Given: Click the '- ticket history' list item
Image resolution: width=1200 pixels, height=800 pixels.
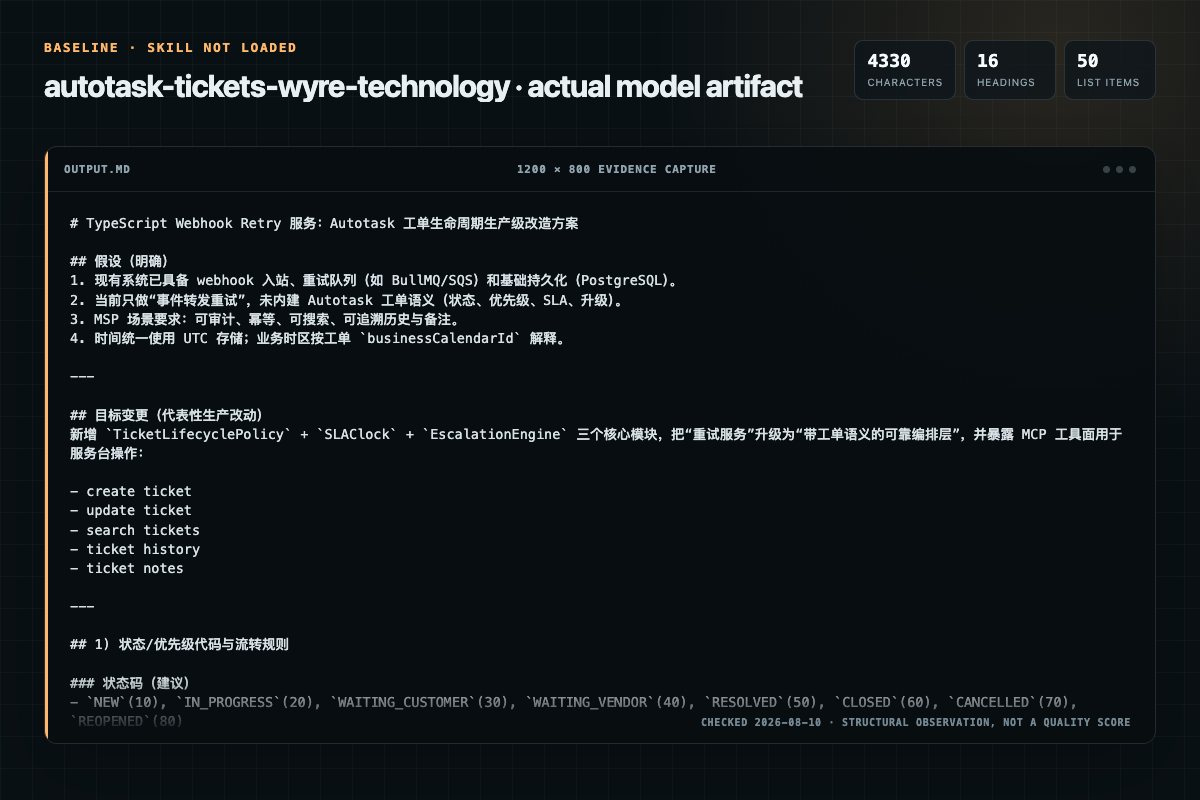Looking at the screenshot, I should tap(135, 549).
